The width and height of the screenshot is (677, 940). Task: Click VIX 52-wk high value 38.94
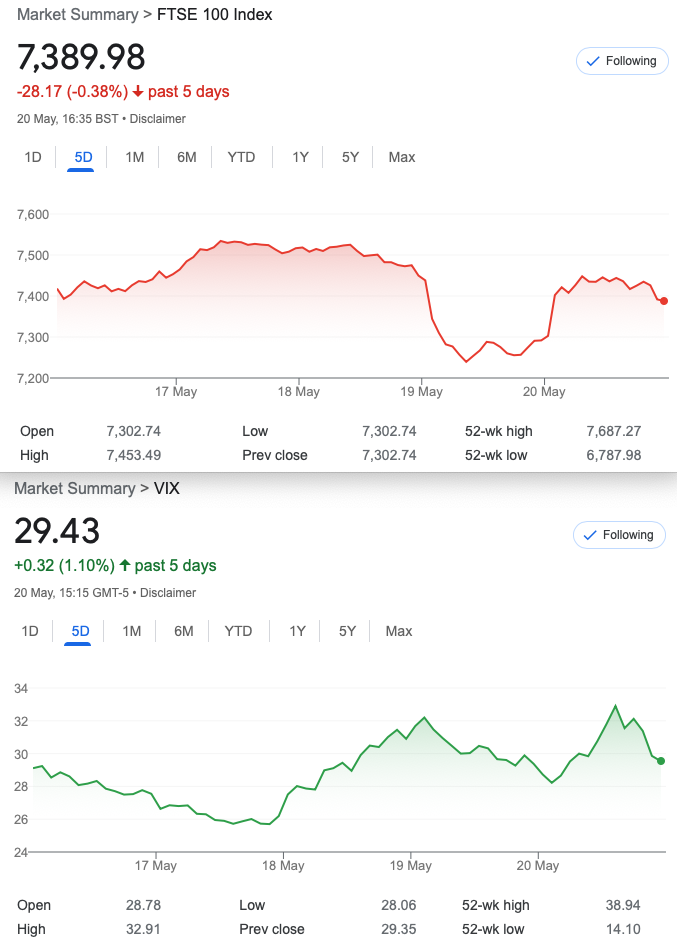tap(623, 905)
